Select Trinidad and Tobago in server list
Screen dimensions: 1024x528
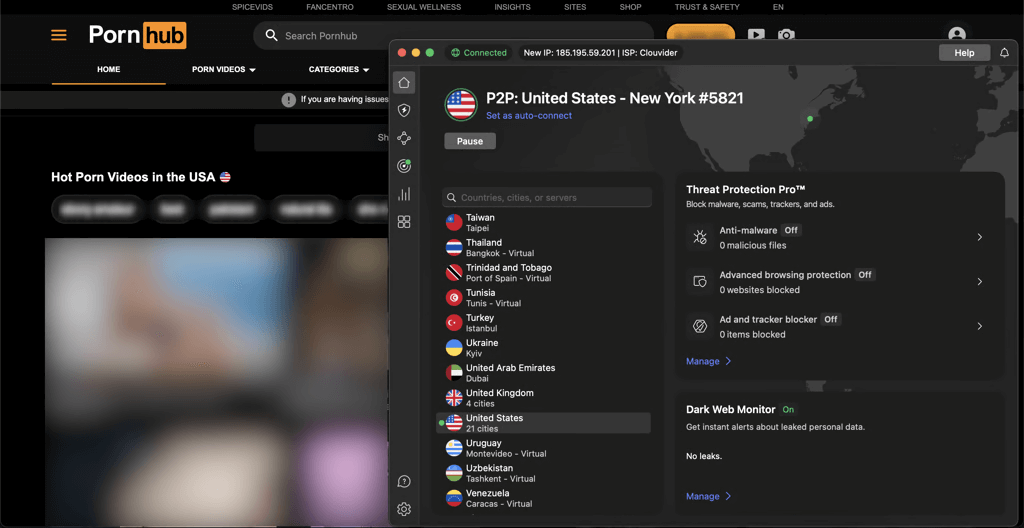(543, 272)
